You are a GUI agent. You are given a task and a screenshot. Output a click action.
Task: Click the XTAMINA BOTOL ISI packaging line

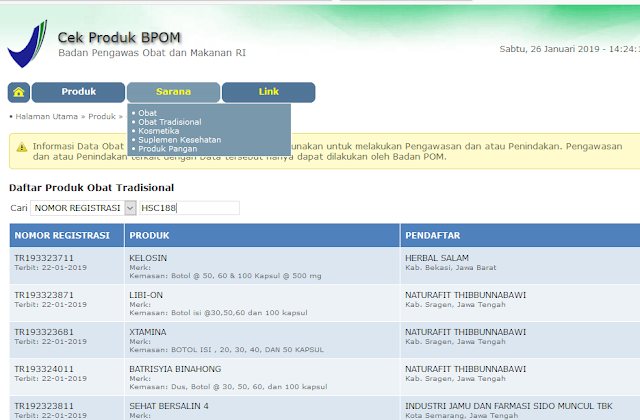point(227,350)
